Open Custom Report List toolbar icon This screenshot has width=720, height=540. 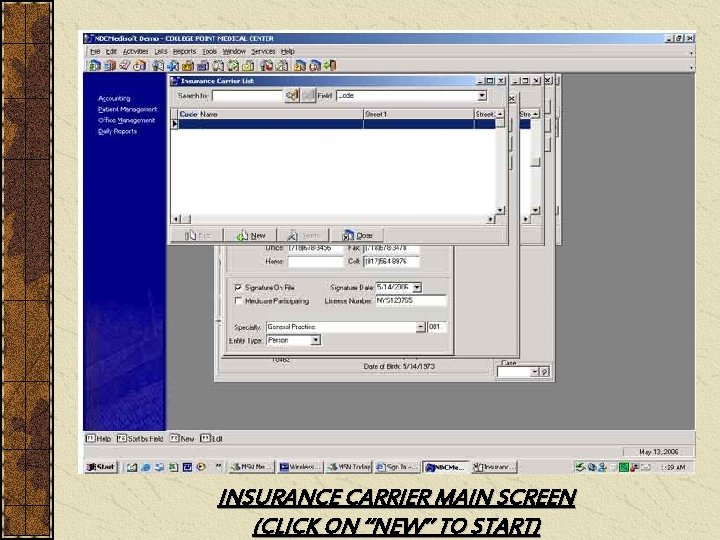[x=281, y=66]
